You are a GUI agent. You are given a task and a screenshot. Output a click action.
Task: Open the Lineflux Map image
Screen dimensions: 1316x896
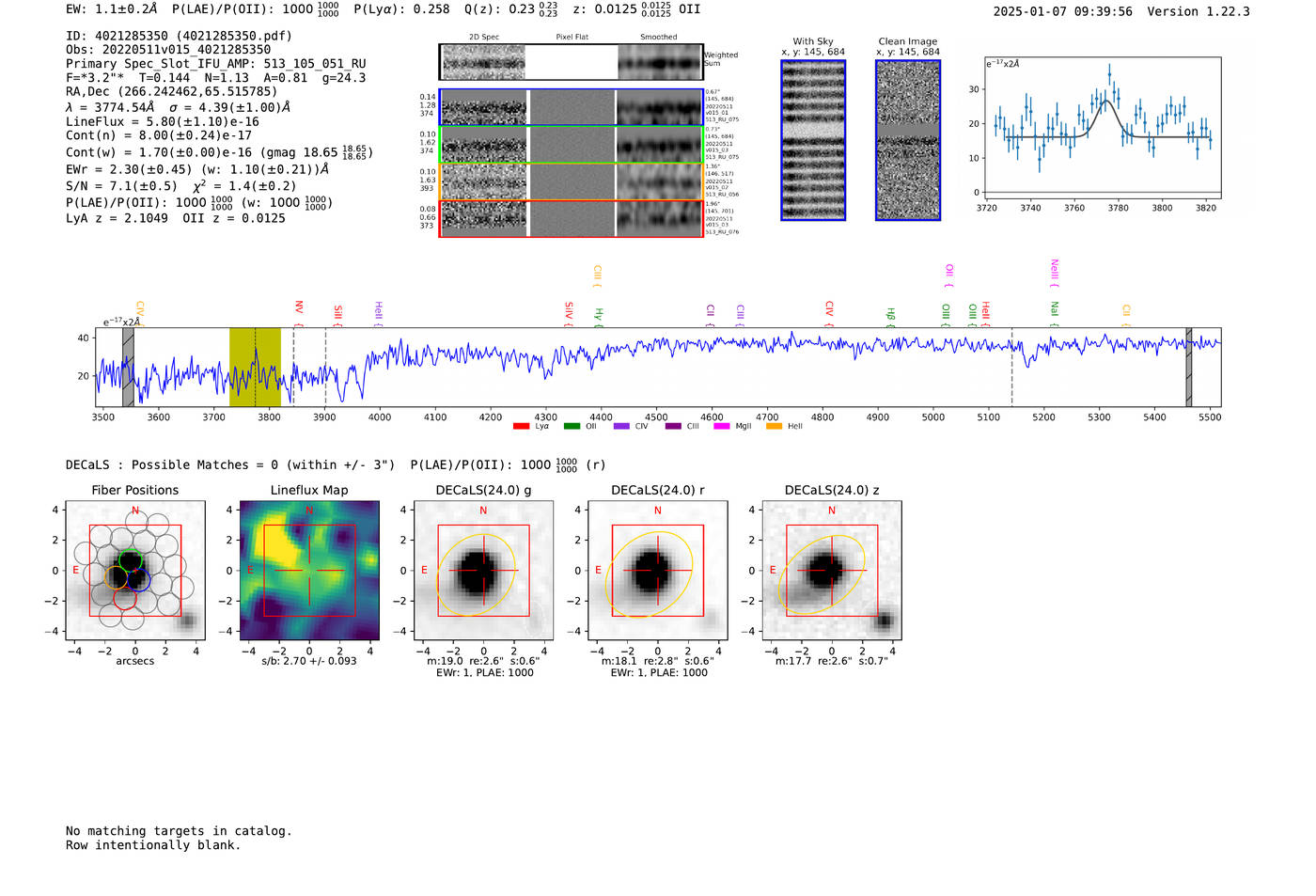click(309, 571)
